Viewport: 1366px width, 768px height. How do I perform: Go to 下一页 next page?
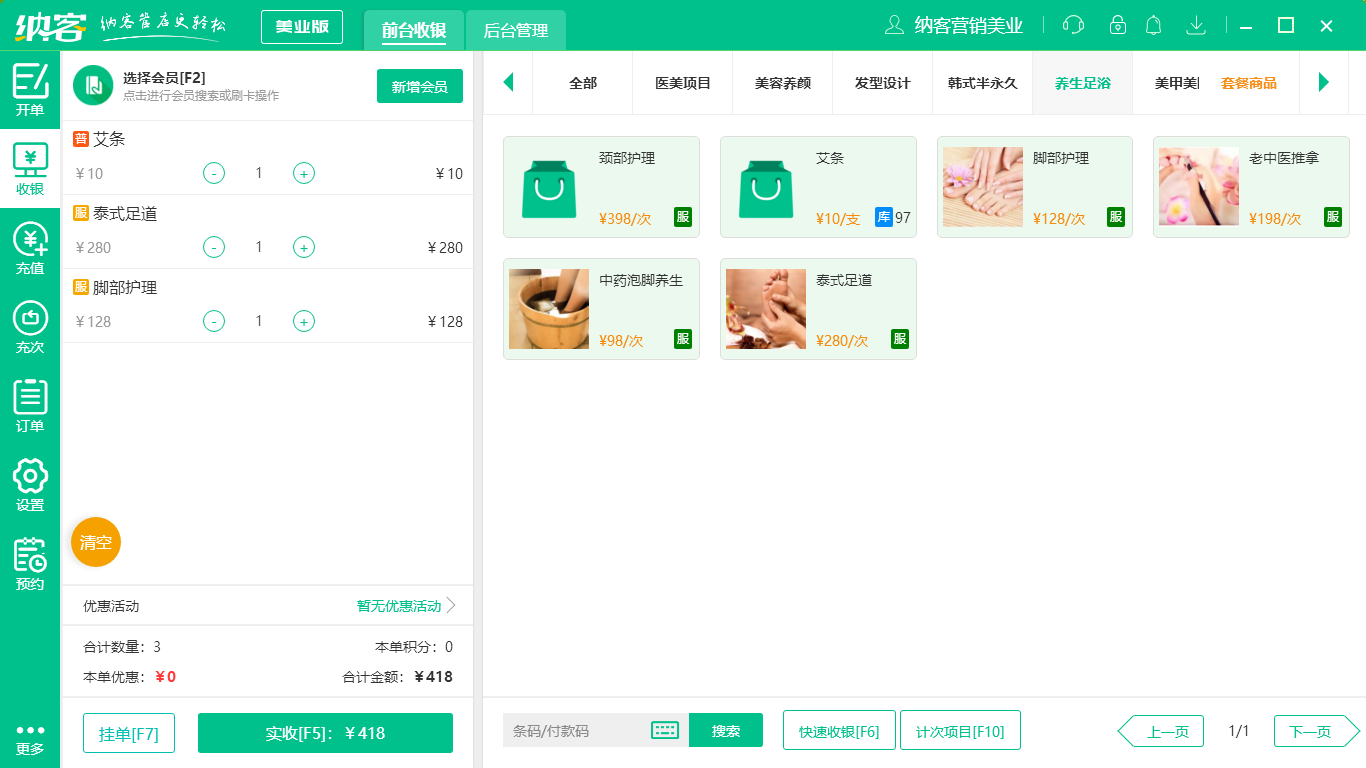(1317, 731)
